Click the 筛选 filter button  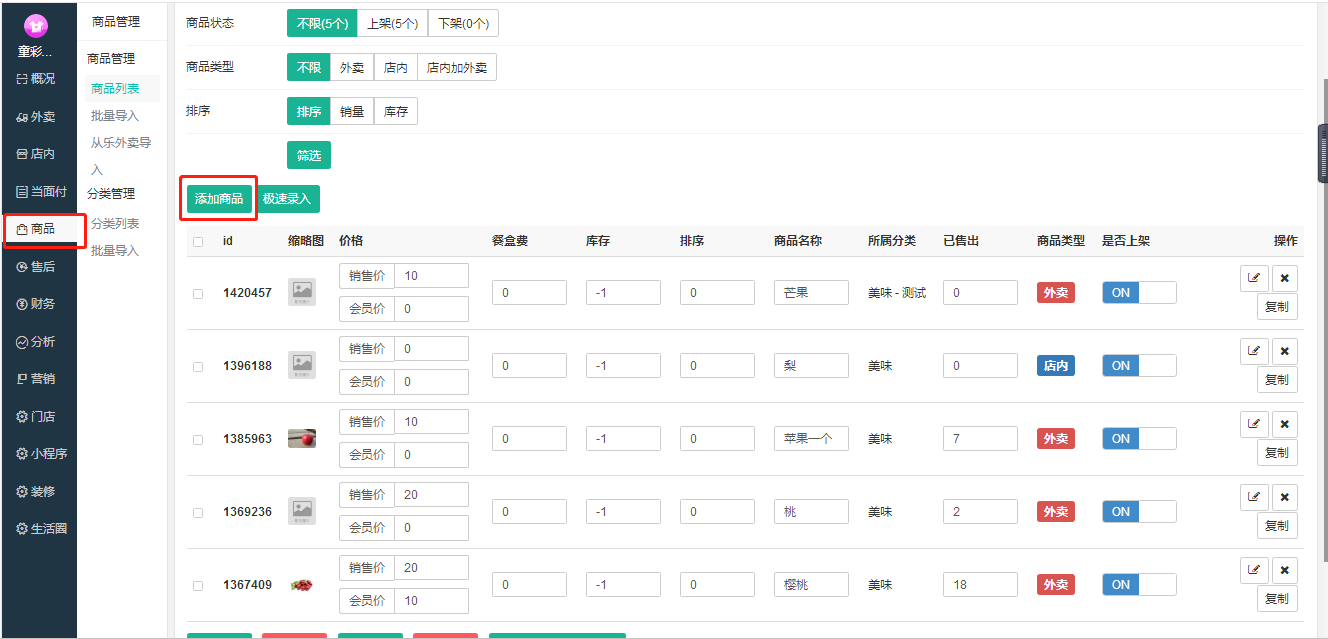(x=309, y=155)
